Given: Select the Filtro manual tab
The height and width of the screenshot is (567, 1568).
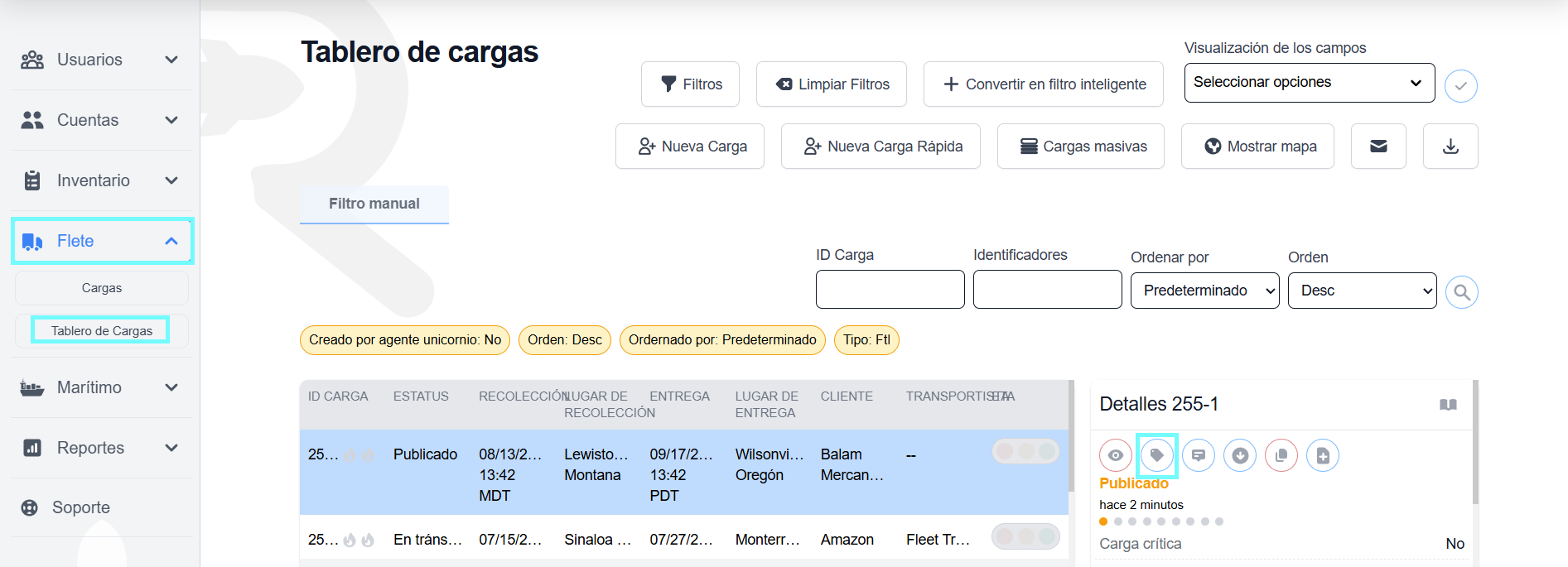Looking at the screenshot, I should (374, 204).
